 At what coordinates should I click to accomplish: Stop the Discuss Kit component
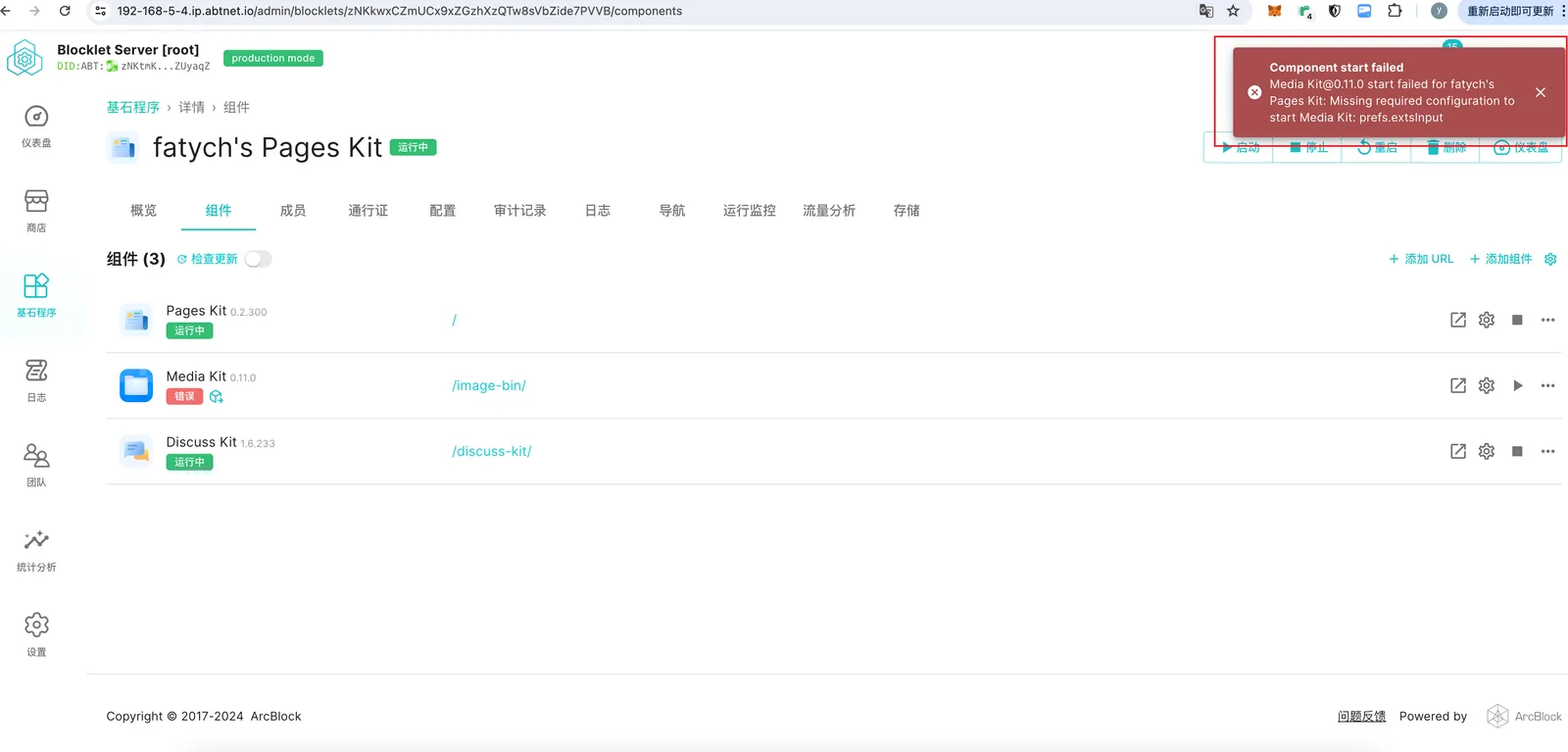coord(1517,451)
